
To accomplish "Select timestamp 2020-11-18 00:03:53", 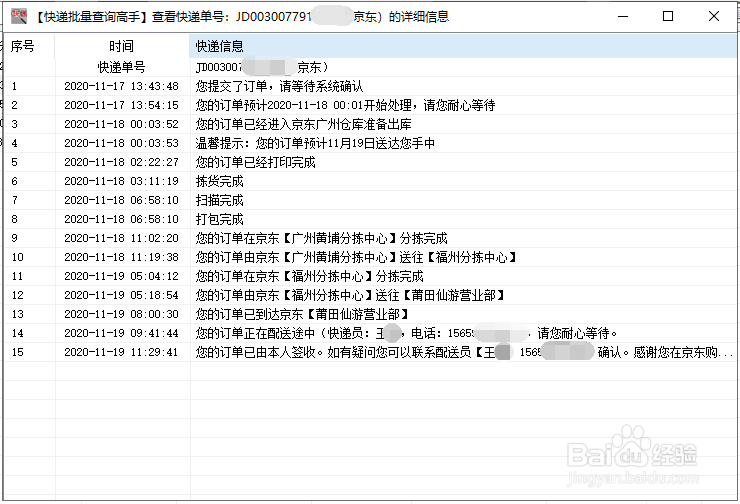I will coord(121,143).
